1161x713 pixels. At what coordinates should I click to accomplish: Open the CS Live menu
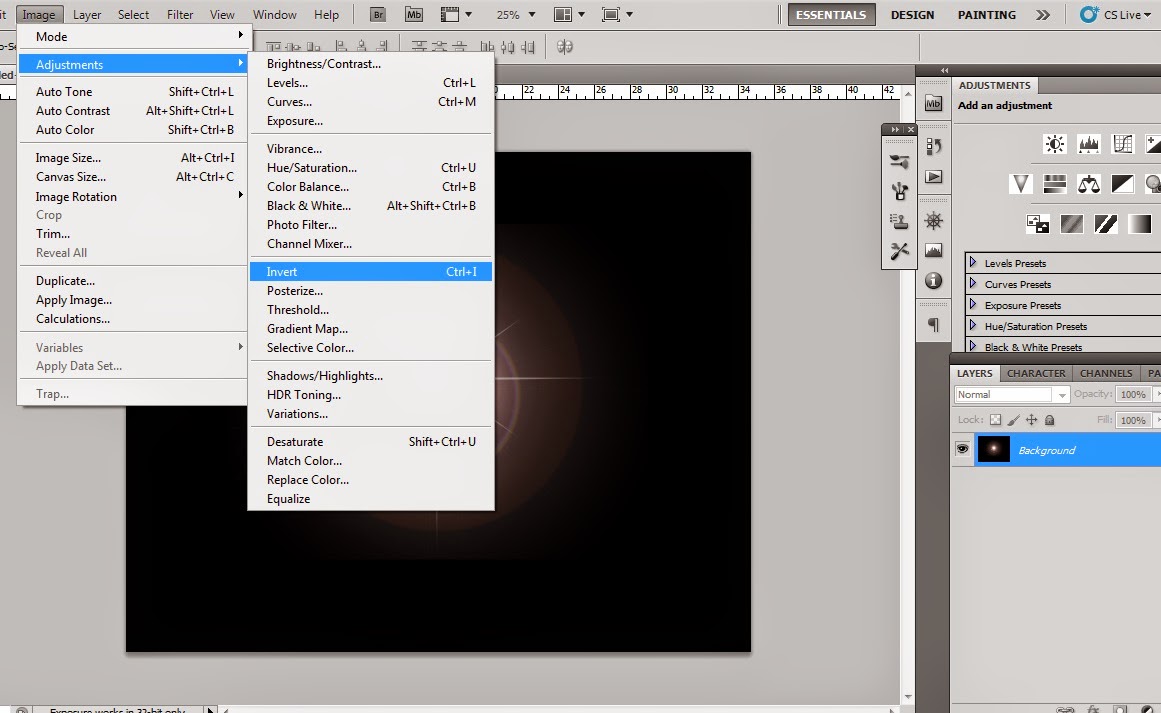tap(1115, 15)
